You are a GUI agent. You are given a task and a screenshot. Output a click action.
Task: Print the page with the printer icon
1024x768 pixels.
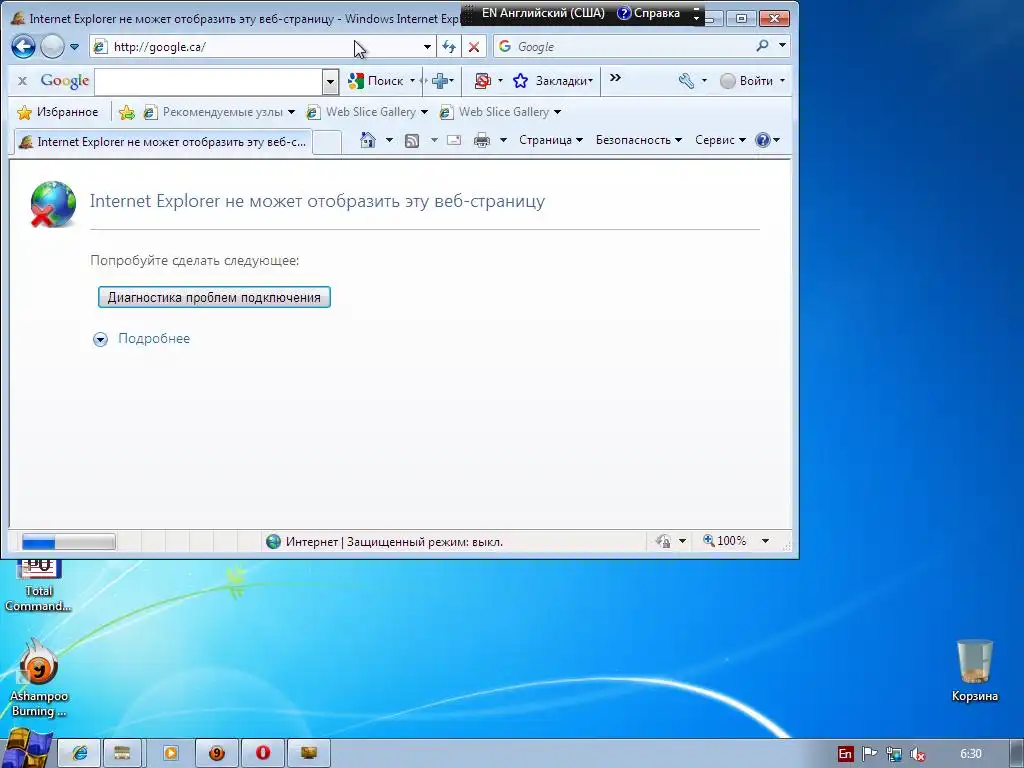click(x=482, y=140)
